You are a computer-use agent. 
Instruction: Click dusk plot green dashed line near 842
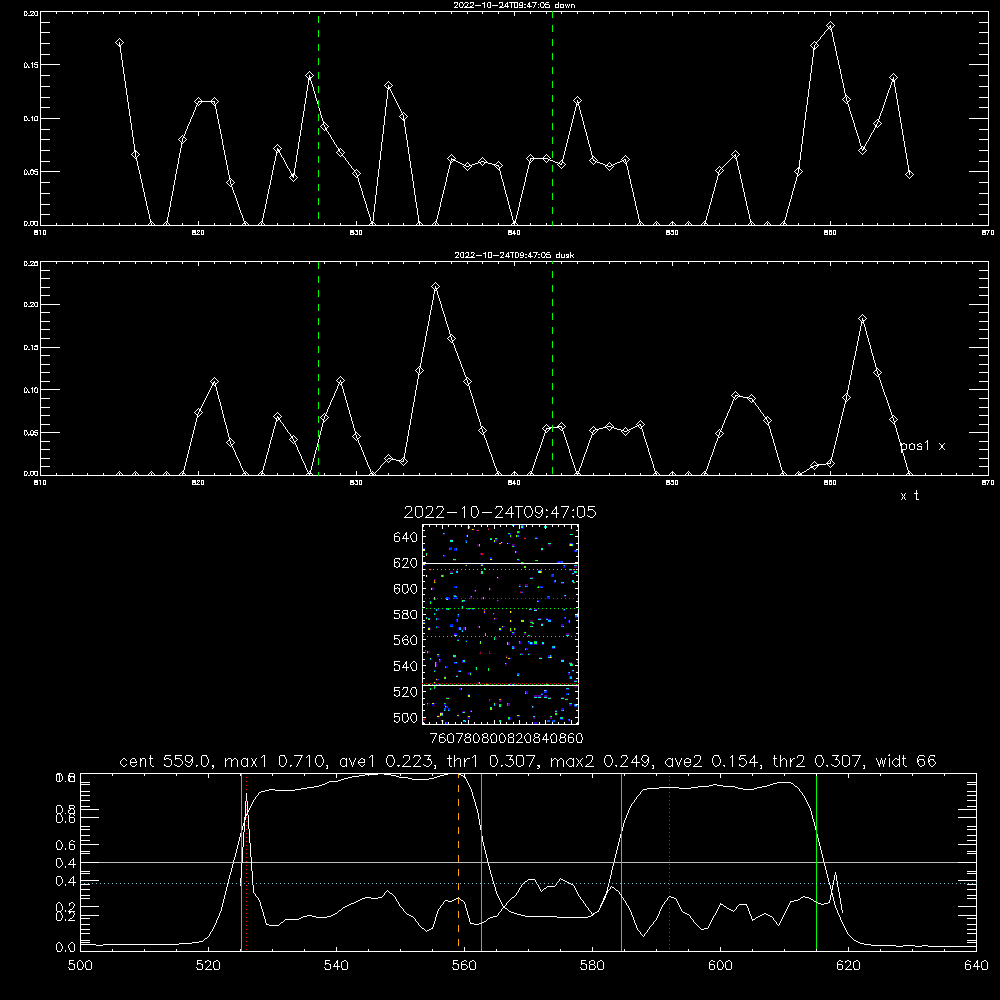click(552, 368)
